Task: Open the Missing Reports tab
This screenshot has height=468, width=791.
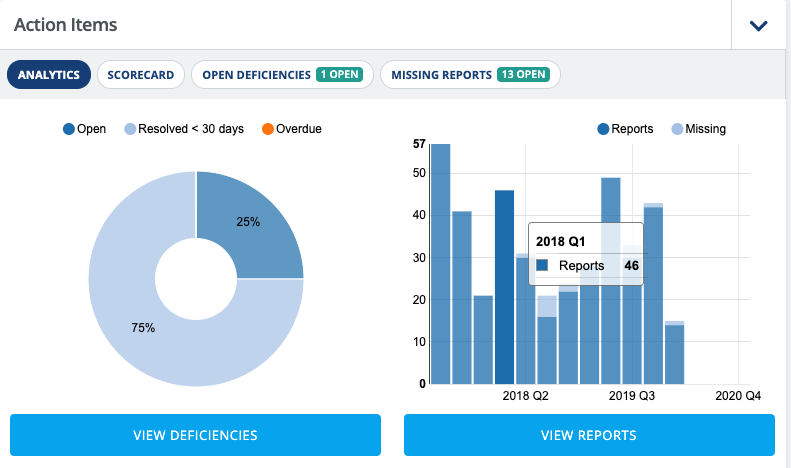Action: (470, 75)
